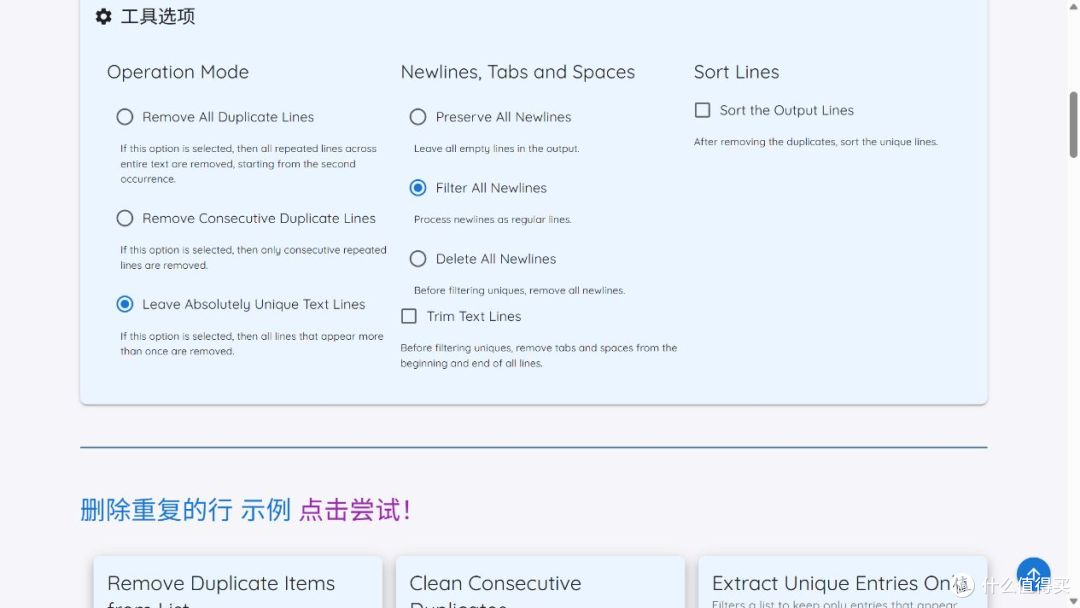Image resolution: width=1080 pixels, height=608 pixels.
Task: Select Remove All Duplicate Lines radio option
Action: click(x=125, y=117)
